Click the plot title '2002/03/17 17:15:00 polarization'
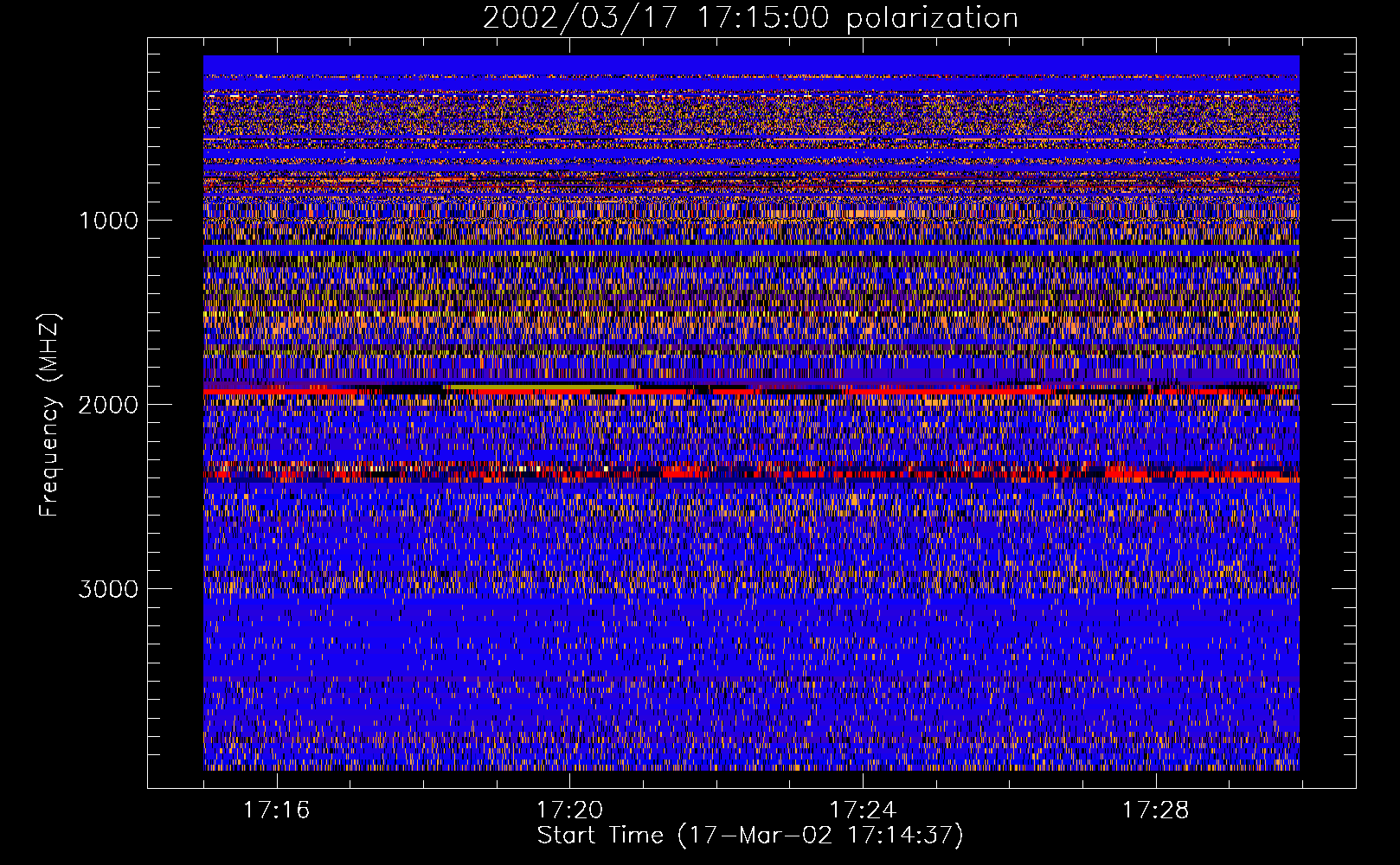Viewport: 1400px width, 865px height. pyautogui.click(x=750, y=18)
